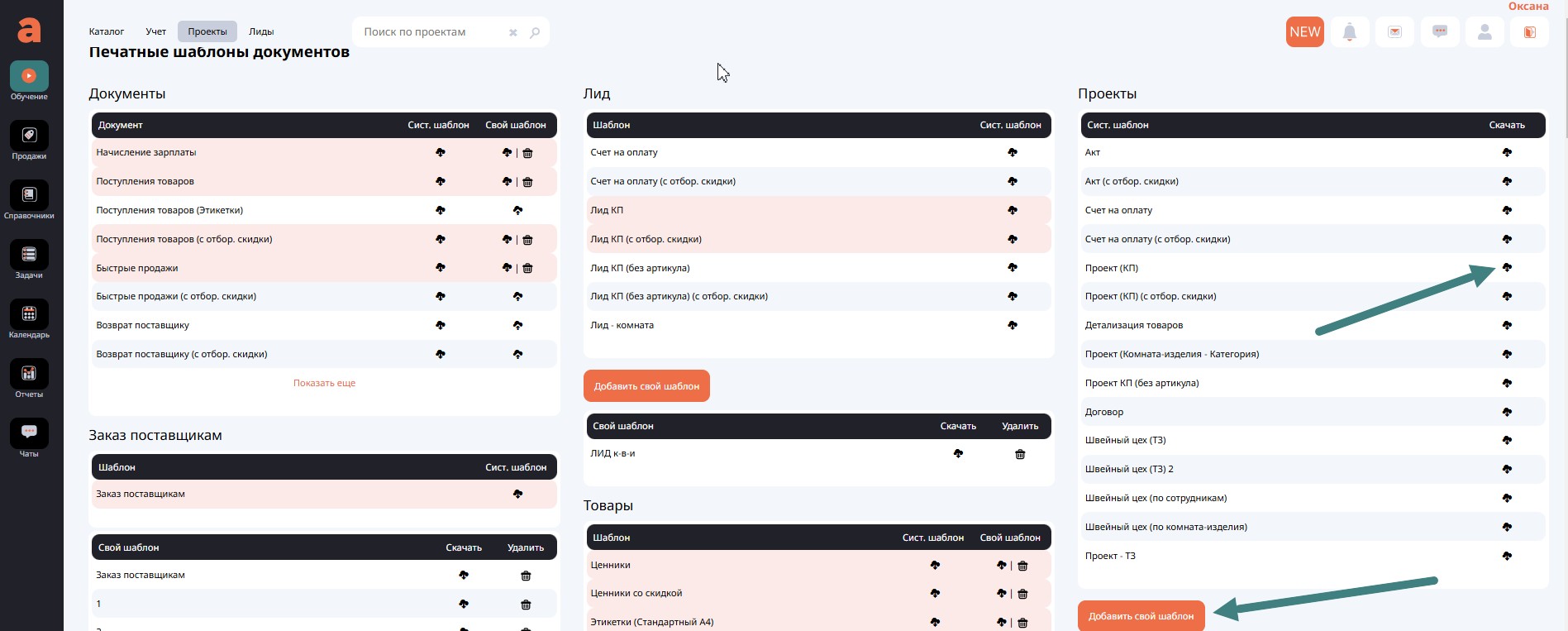Open the Чаты sidebar icon
This screenshot has width=1568, height=631.
[29, 433]
